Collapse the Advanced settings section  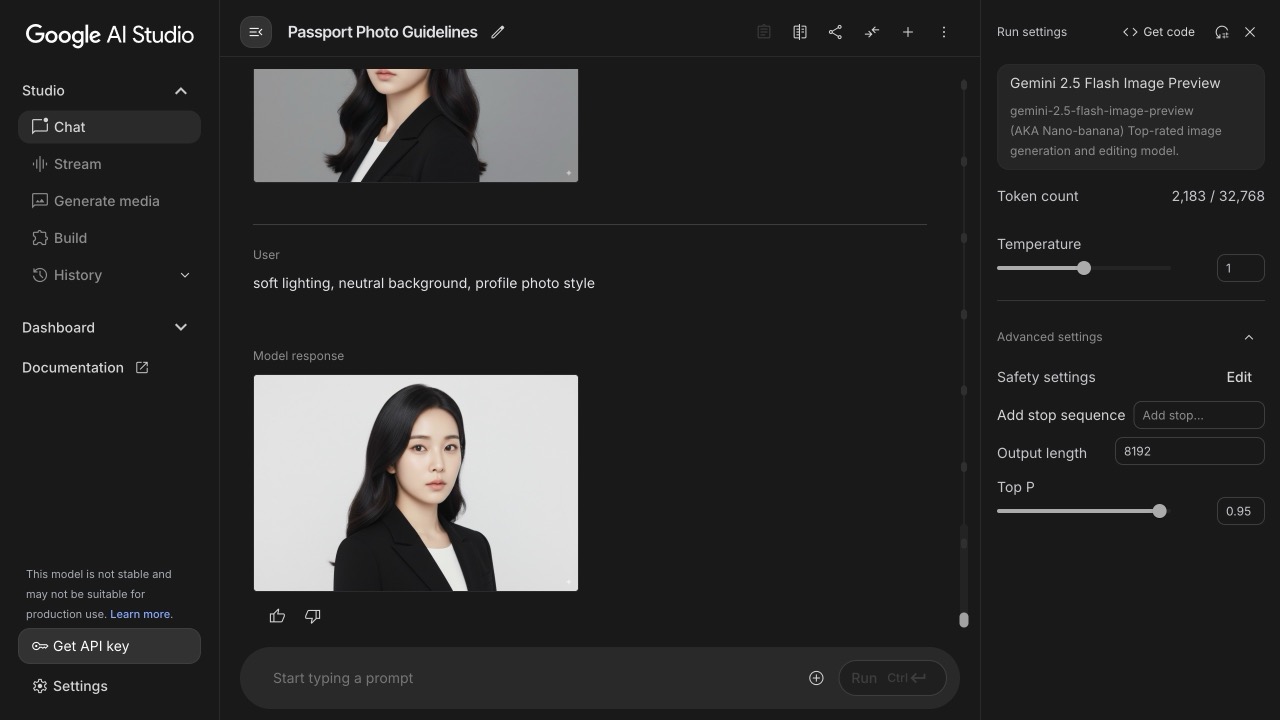pyautogui.click(x=1249, y=337)
